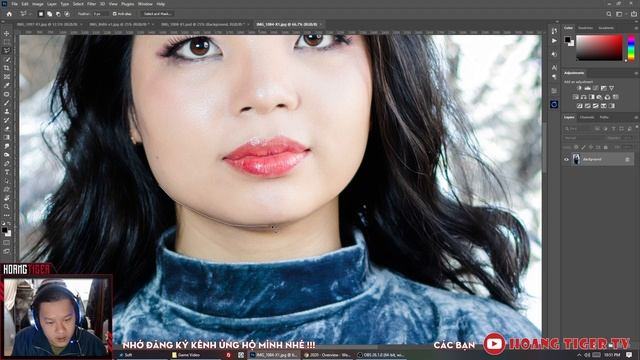Click the OBS icon in Windows taskbar
Image resolution: width=640 pixels, height=360 pixels.
360,355
